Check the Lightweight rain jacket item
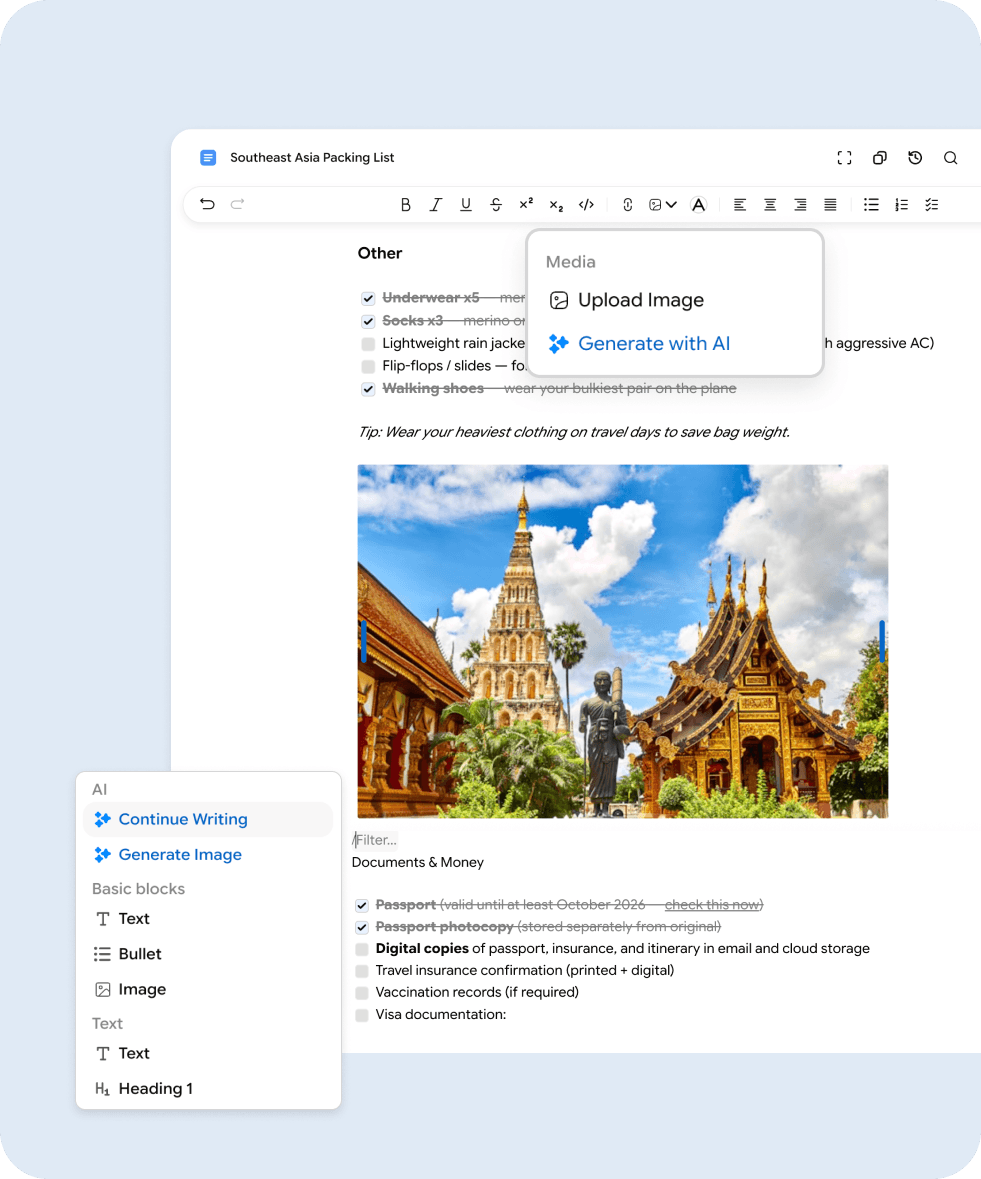Viewport: 981px width, 1179px height. 368,344
